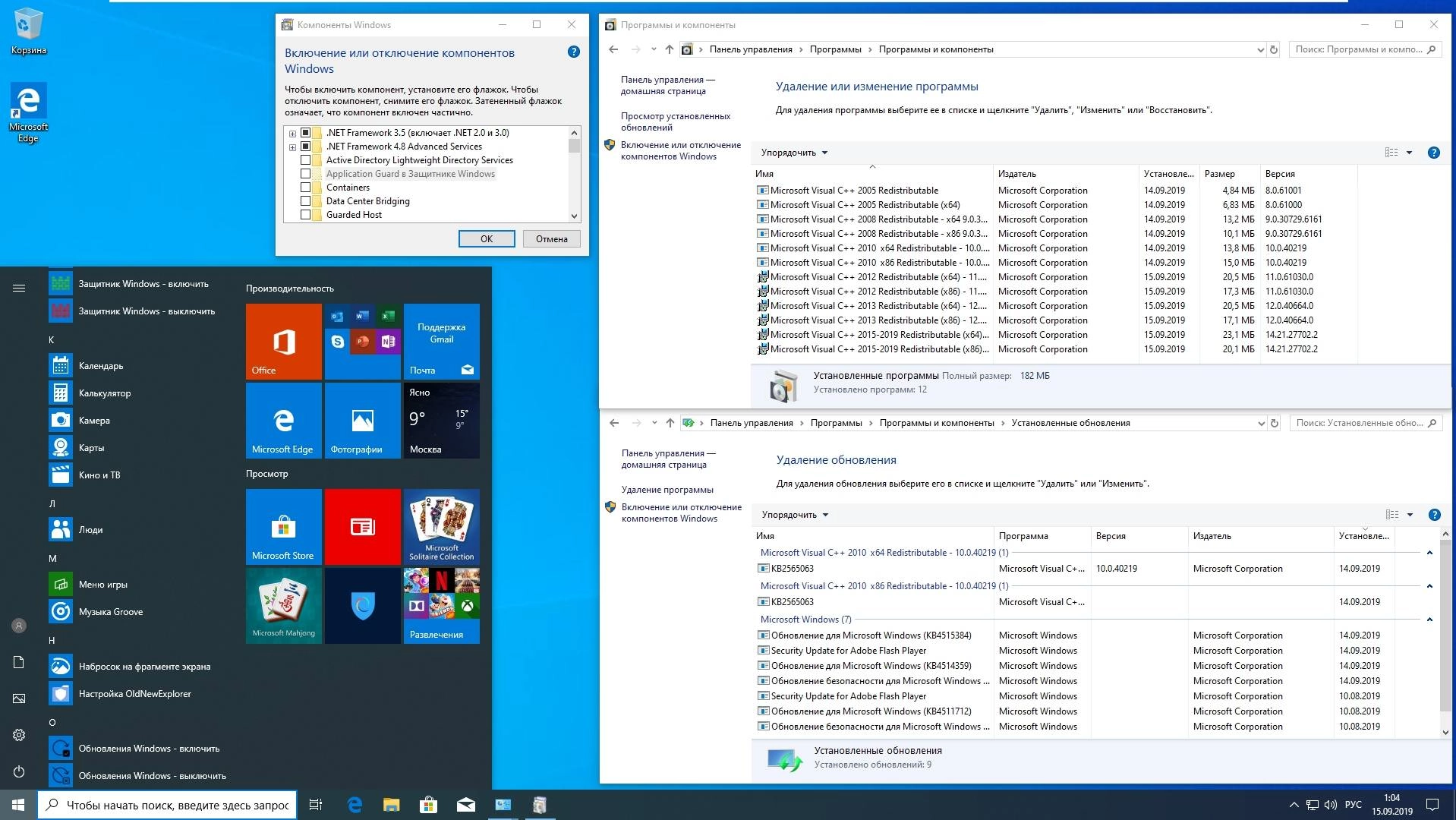Image resolution: width=1456 pixels, height=820 pixels.
Task: Open the Microsoft Edge tile in Start menu
Action: click(284, 421)
